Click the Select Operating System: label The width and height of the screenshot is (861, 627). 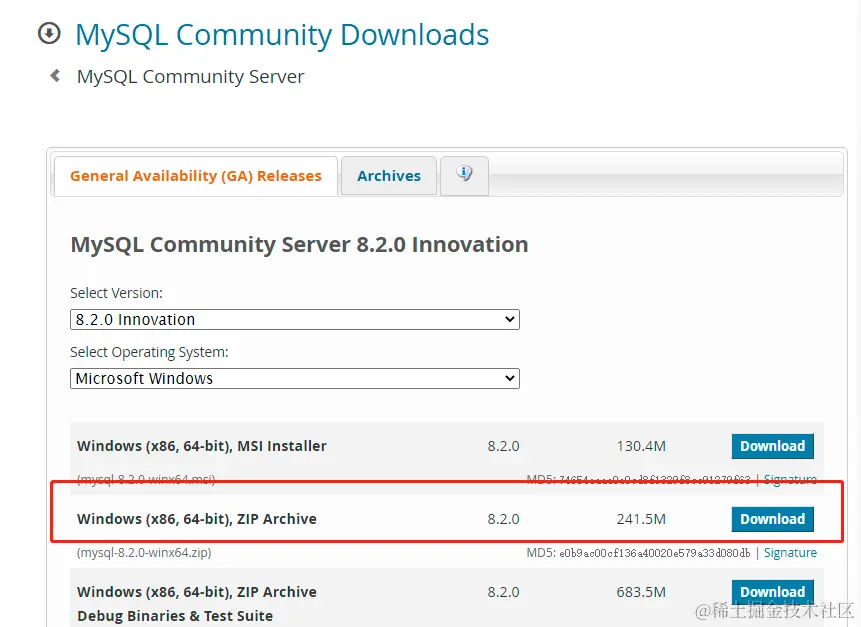point(149,352)
